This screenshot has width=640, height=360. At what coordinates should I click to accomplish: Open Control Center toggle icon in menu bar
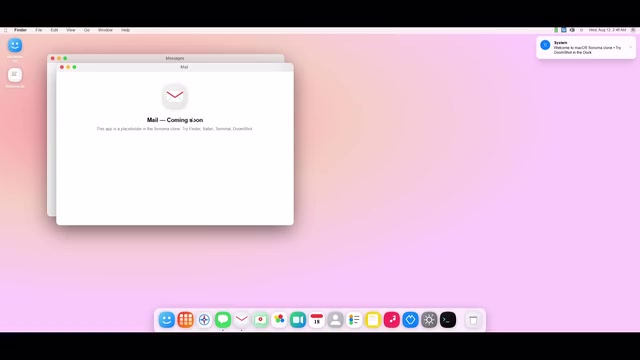pyautogui.click(x=572, y=30)
